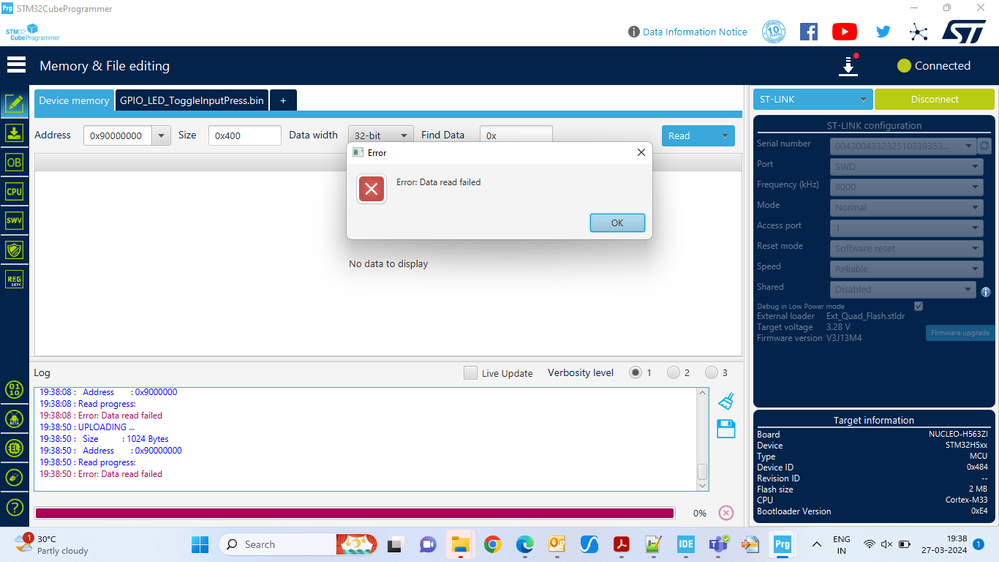This screenshot has height=562, width=999.
Task: Open REG registers icon
Action: (14, 279)
